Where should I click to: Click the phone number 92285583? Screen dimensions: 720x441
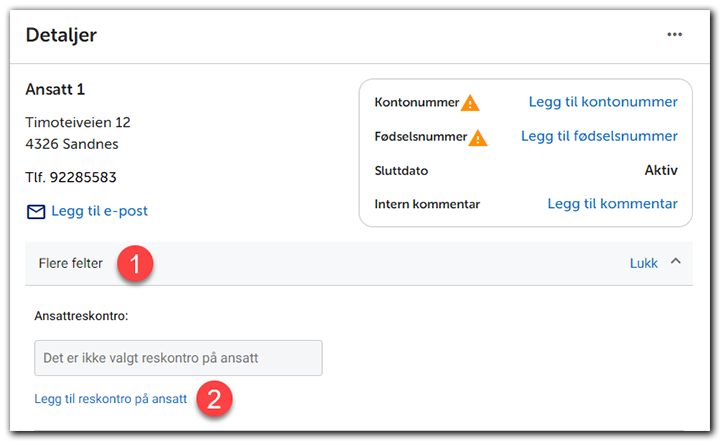click(71, 178)
